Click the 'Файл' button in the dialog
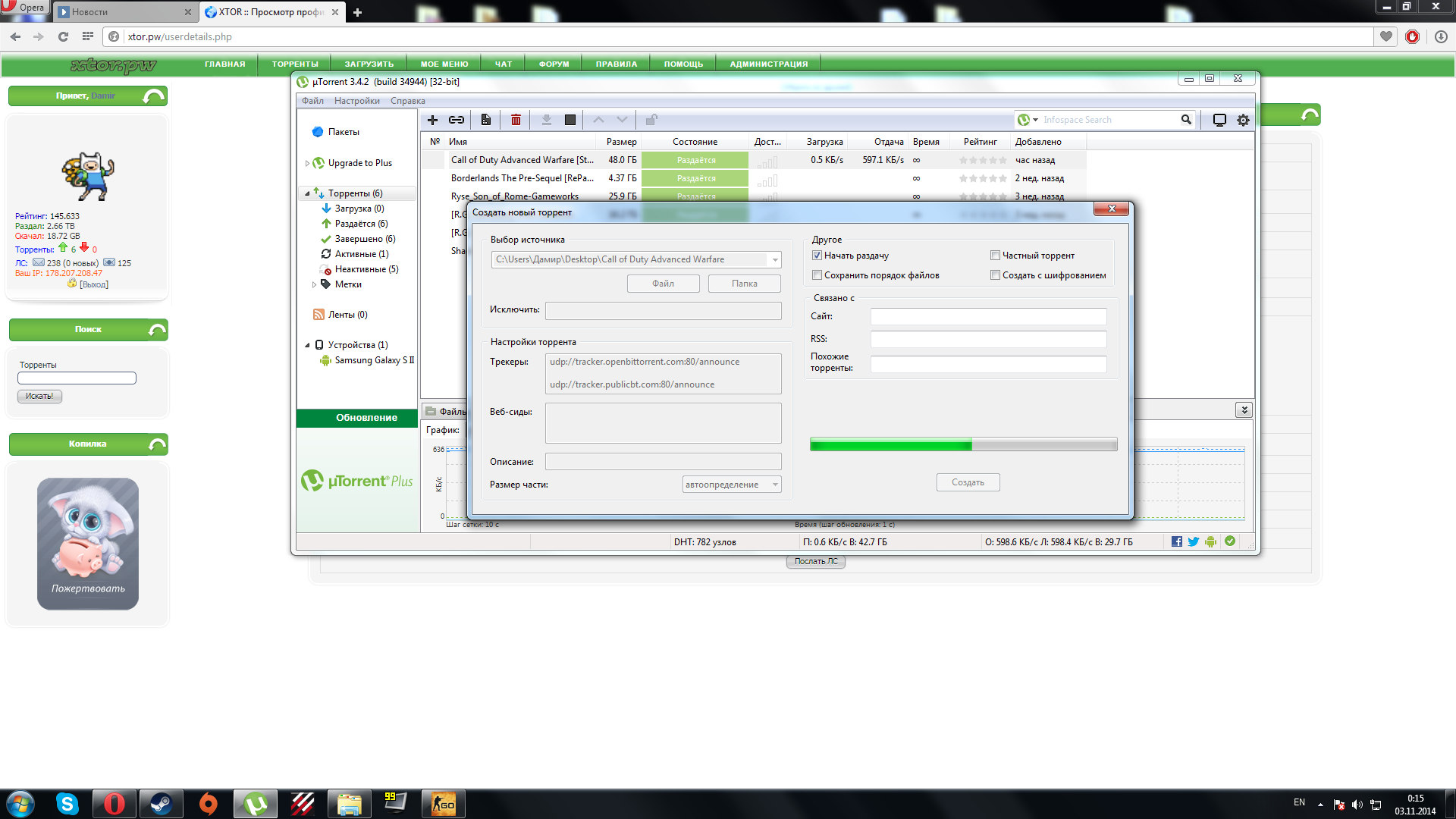This screenshot has width=1456, height=819. pyautogui.click(x=663, y=284)
